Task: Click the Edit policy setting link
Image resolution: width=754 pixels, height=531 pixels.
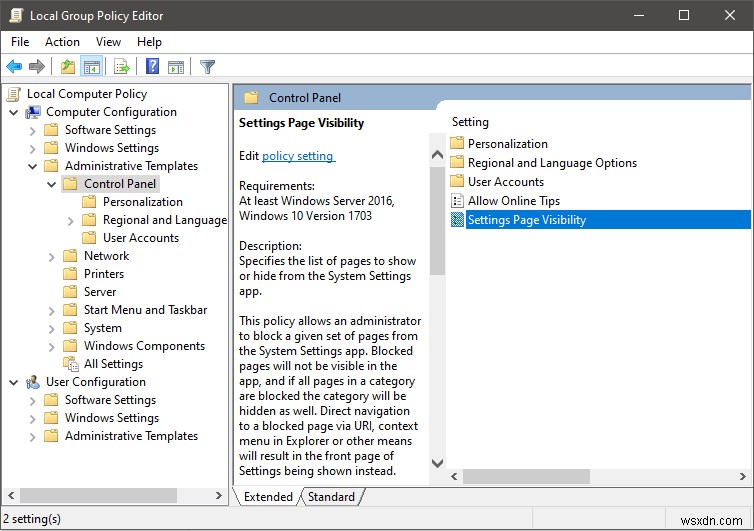Action: click(298, 156)
